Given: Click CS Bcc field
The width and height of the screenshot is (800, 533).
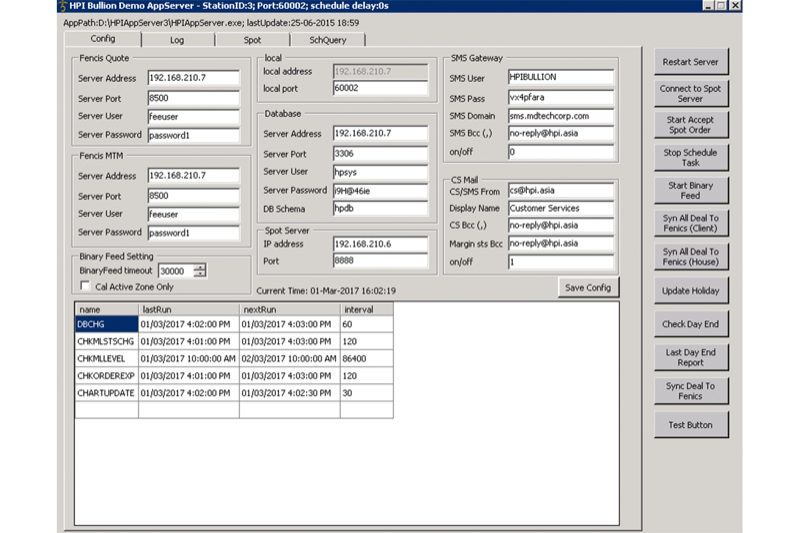Looking at the screenshot, I should 561,225.
